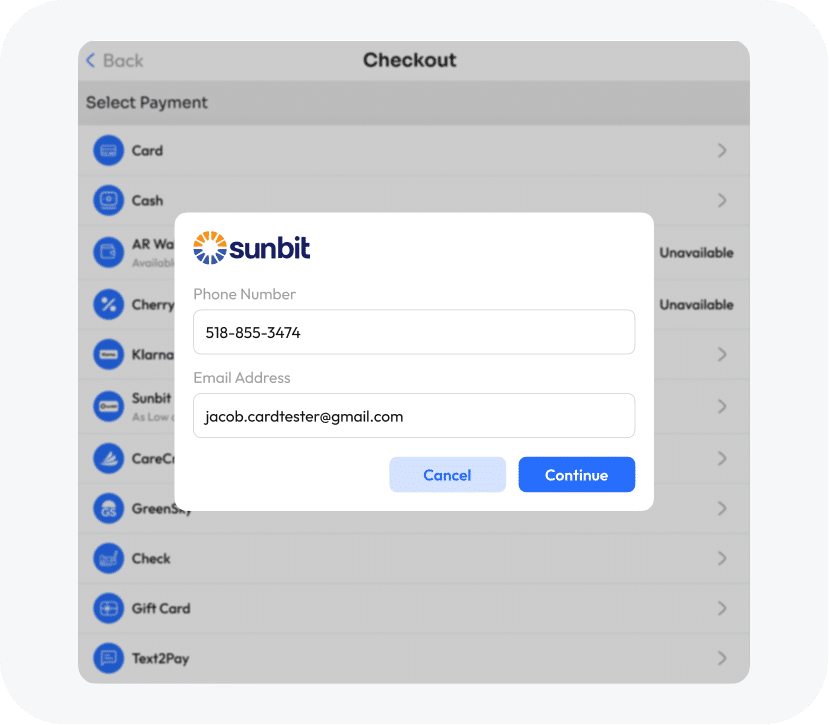The width and height of the screenshot is (829, 725).
Task: Expand the Card option chevron
Action: [722, 151]
